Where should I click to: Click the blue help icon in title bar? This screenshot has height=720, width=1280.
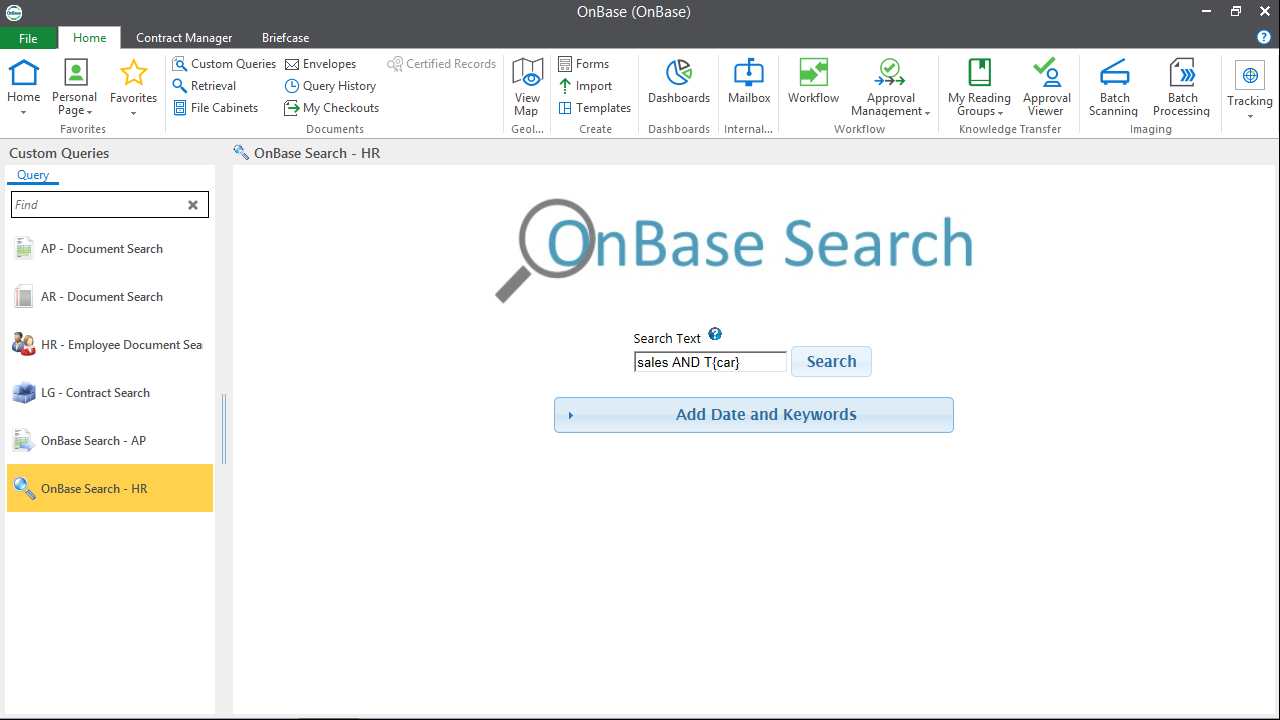[1264, 37]
